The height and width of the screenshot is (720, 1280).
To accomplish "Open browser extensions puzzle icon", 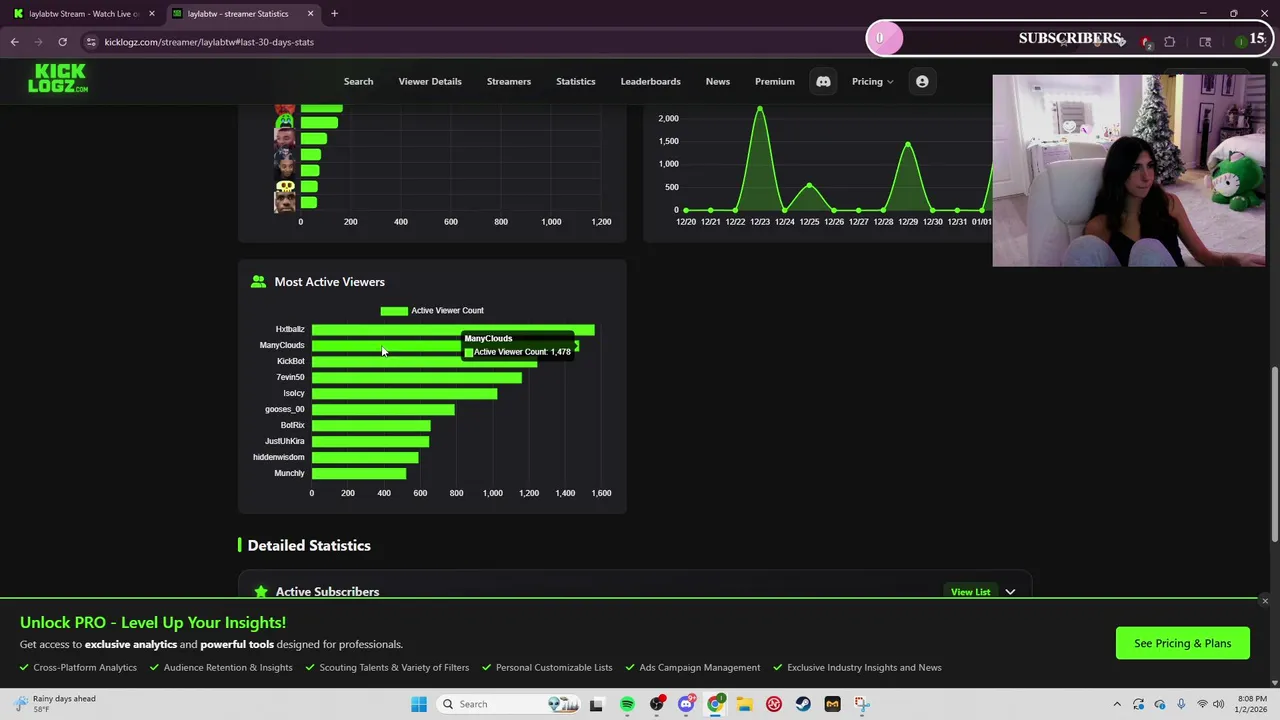I will pos(1169,42).
